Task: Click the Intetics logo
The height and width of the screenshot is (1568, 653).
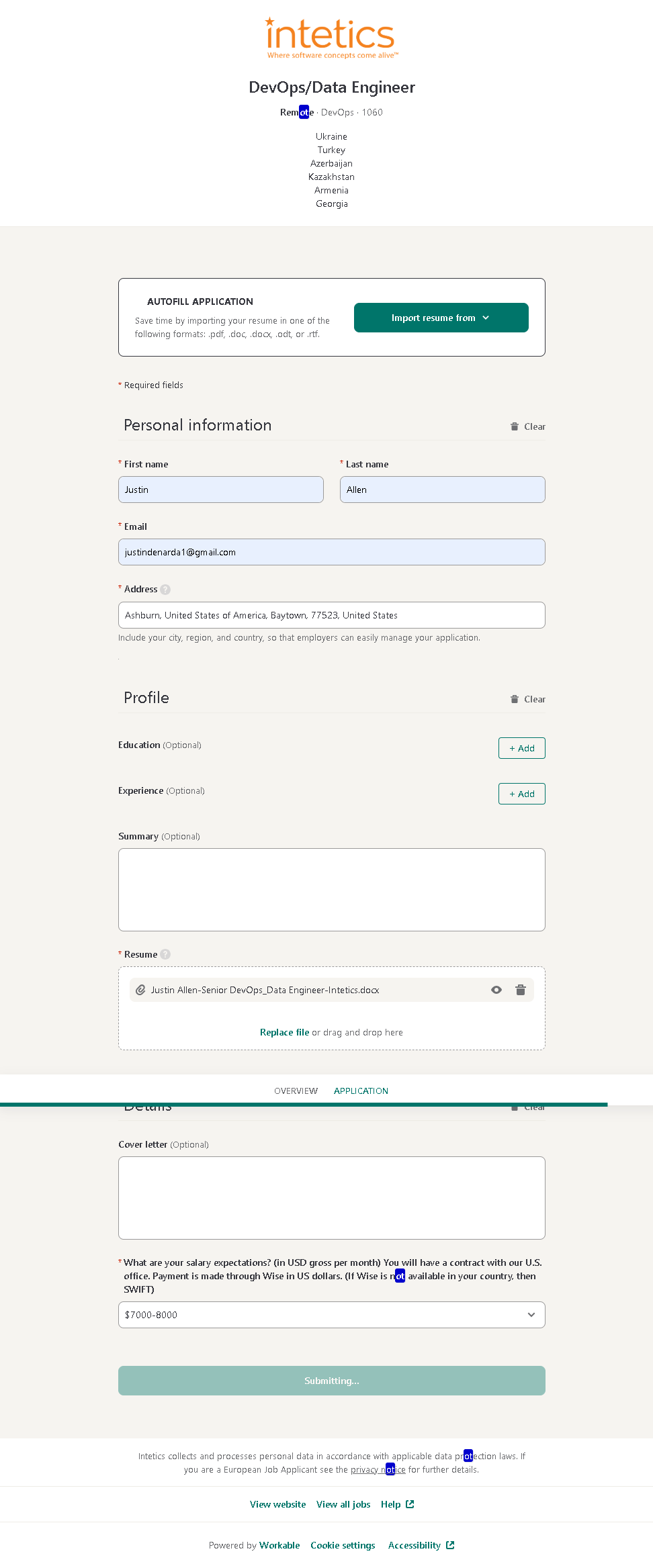Action: pyautogui.click(x=331, y=38)
